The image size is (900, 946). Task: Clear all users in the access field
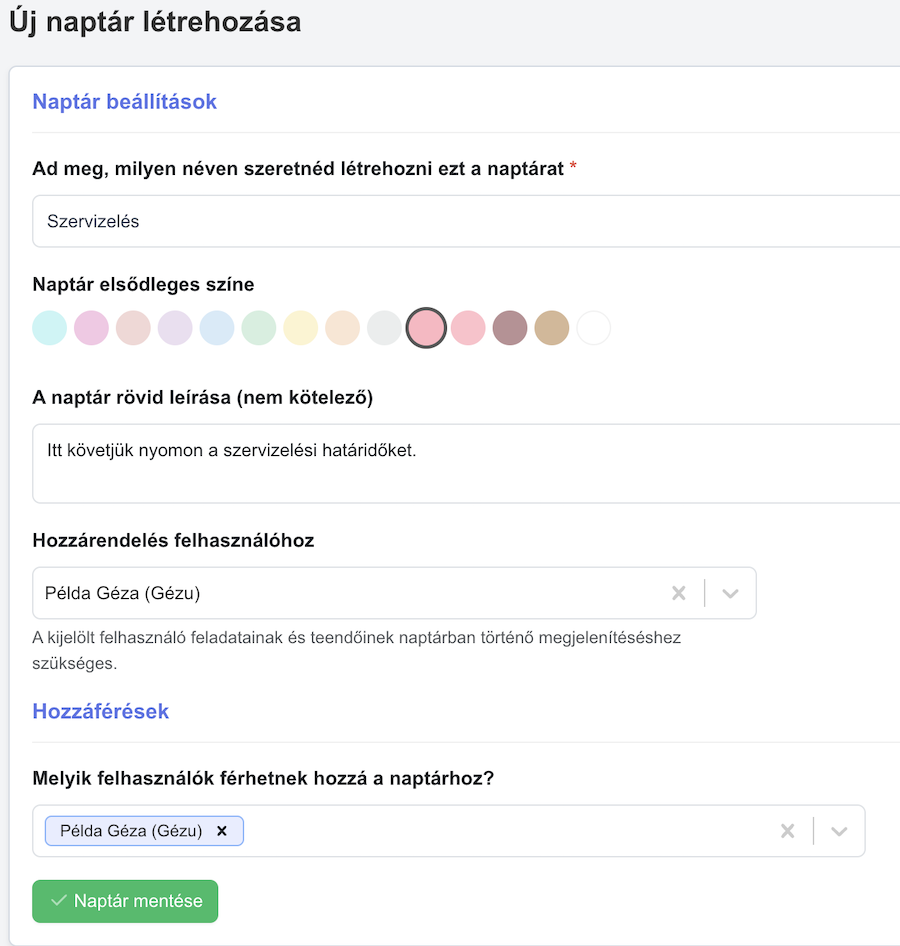pyautogui.click(x=787, y=831)
